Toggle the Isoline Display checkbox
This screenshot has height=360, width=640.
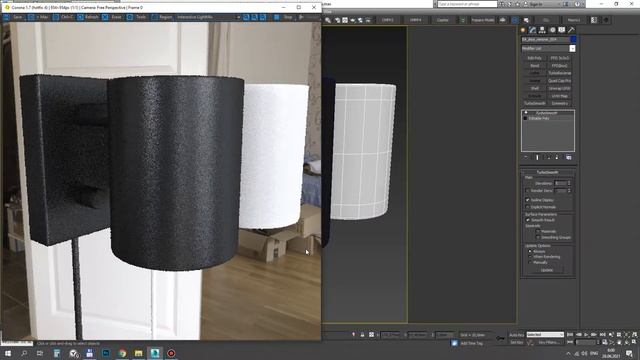[527, 200]
